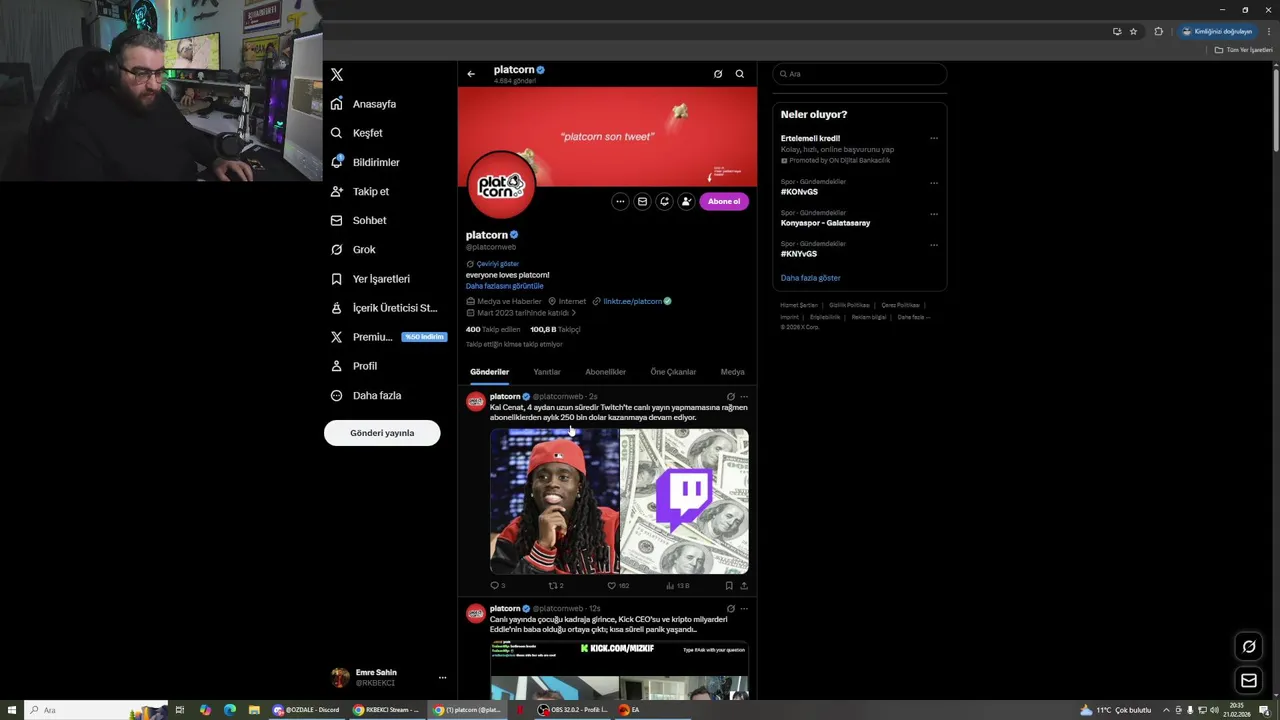This screenshot has height=720, width=1280.
Task: Open linktr.ee/platcorn link
Action: tap(632, 301)
